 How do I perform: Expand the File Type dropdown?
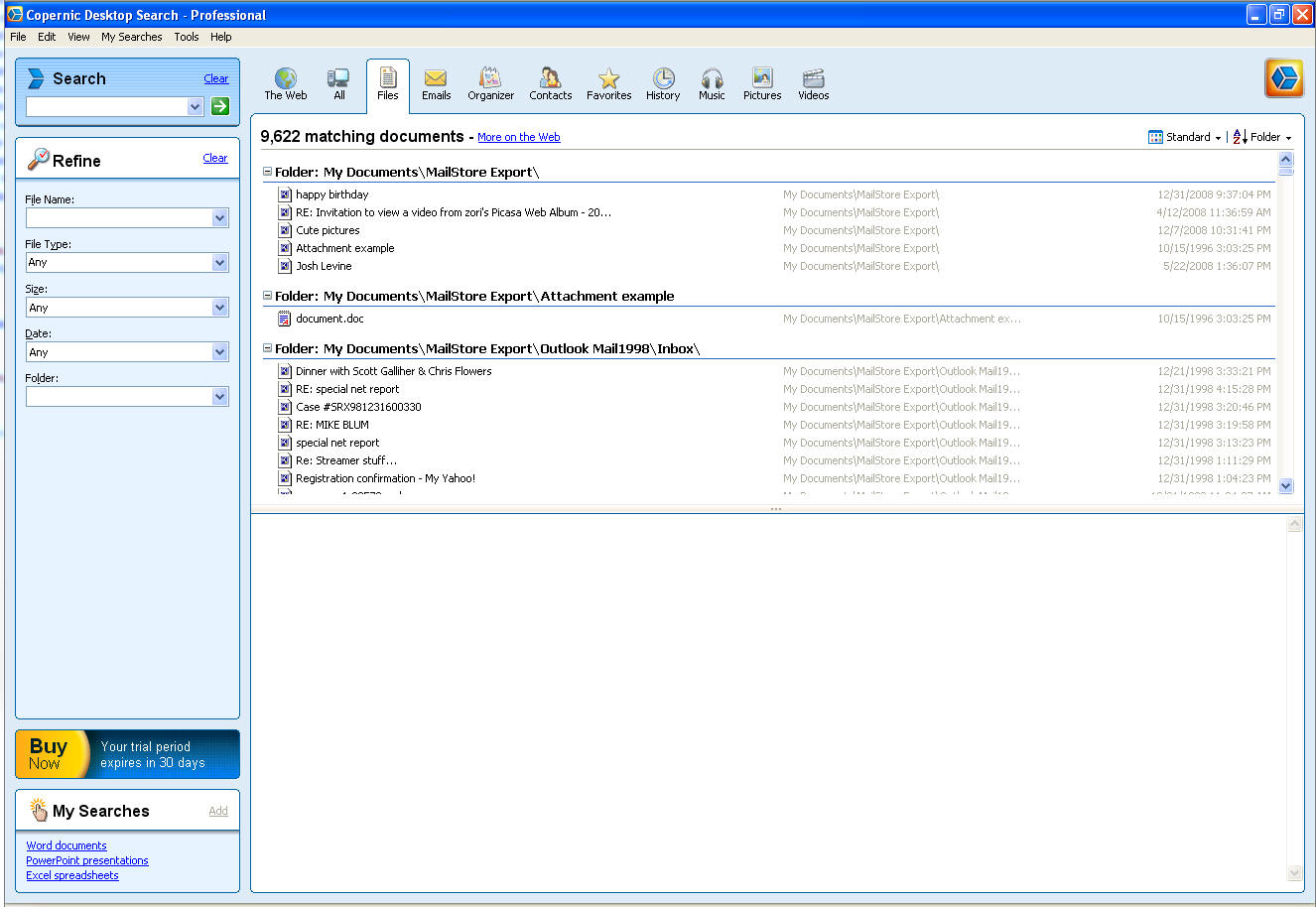click(220, 263)
